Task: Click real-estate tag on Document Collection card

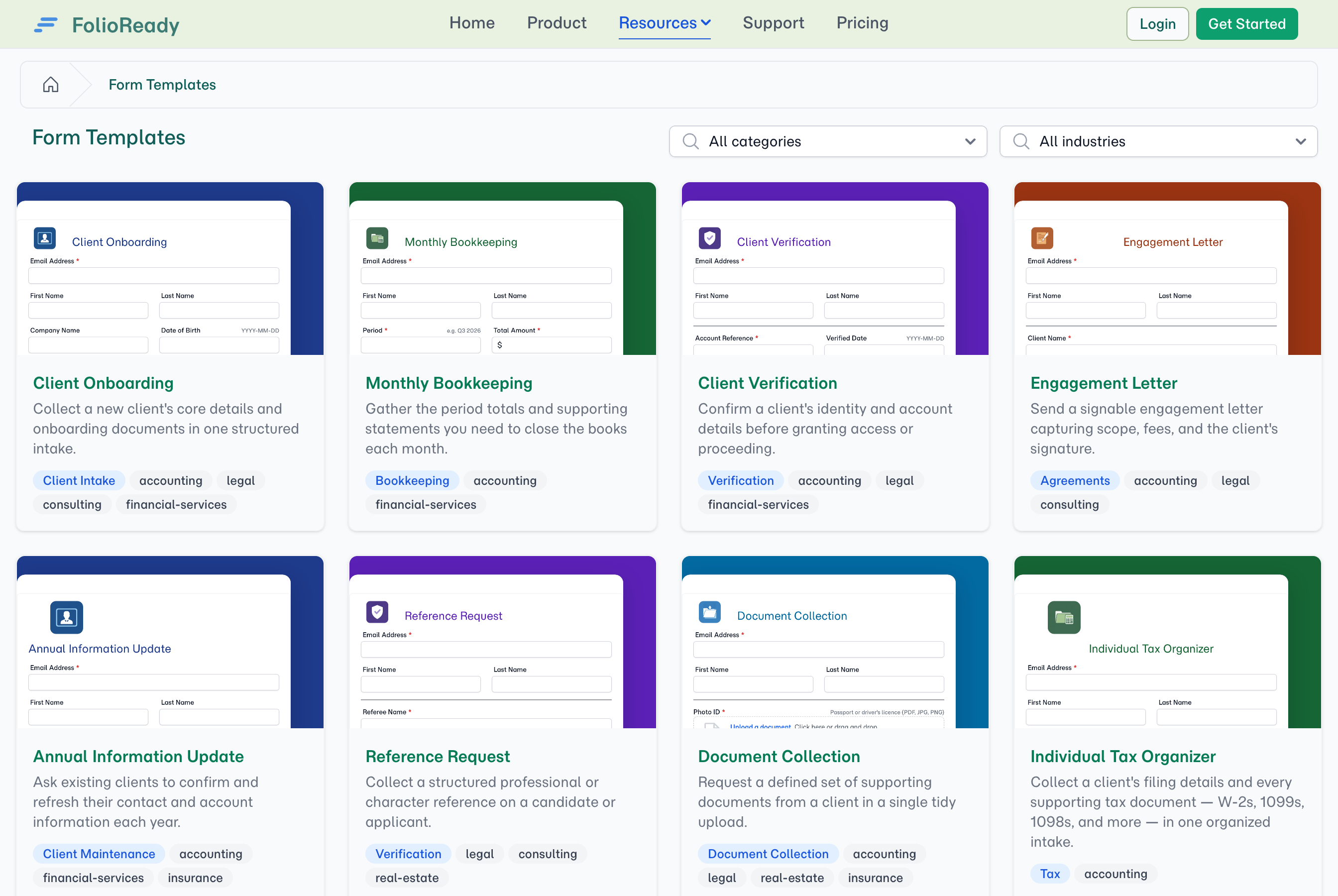Action: tap(792, 878)
